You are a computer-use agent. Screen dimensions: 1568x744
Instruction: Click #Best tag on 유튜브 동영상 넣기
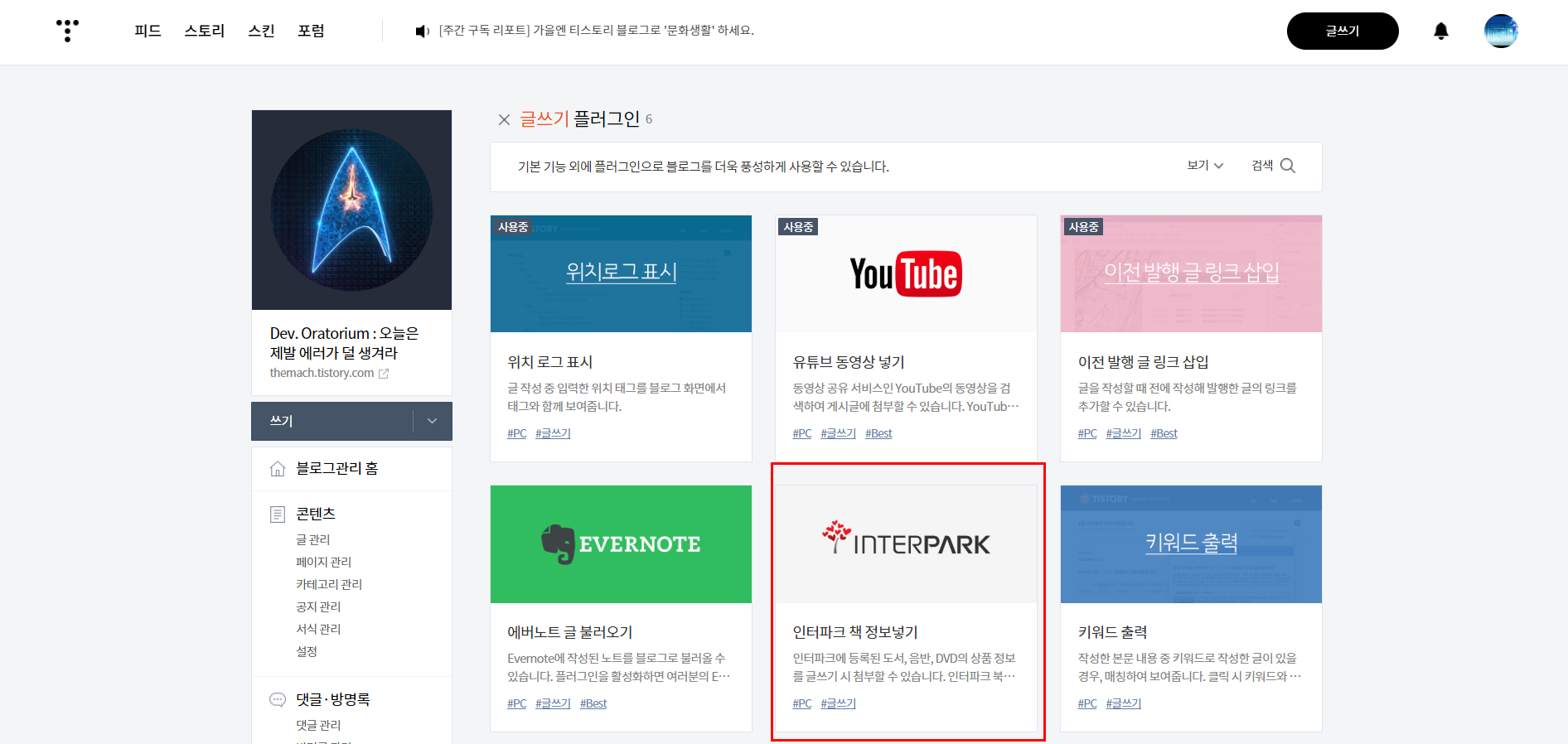[x=878, y=433]
